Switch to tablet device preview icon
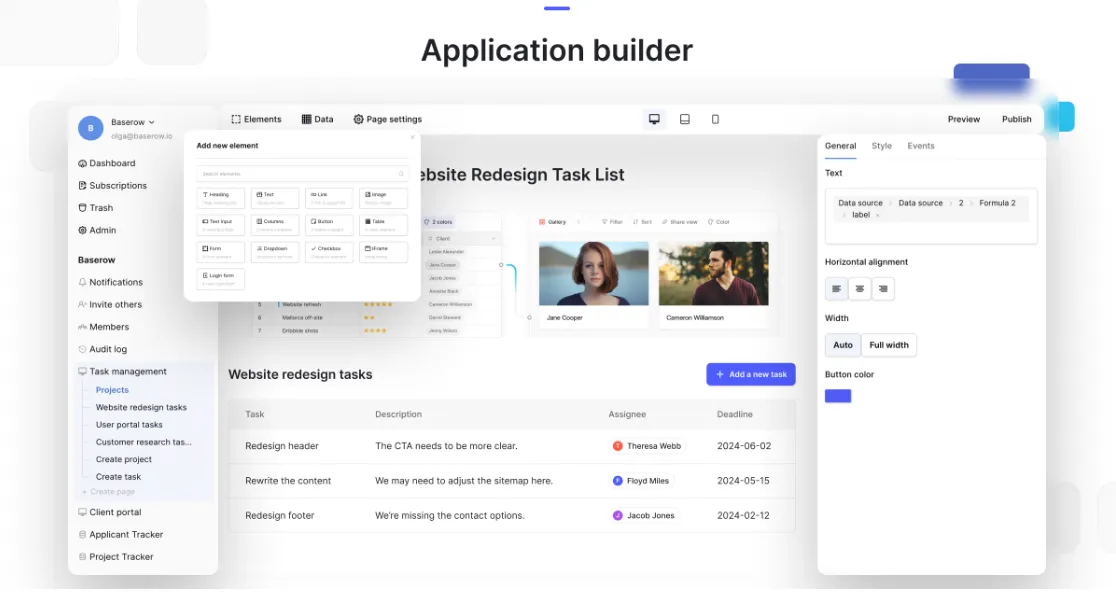The width and height of the screenshot is (1116, 592). point(685,119)
